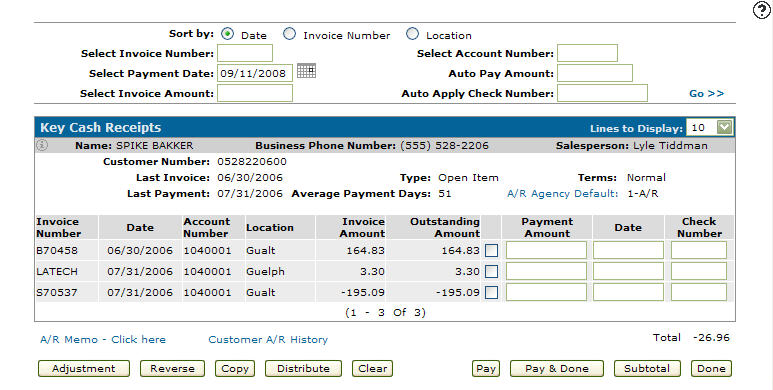Focus Check Number field for B70458

coord(699,250)
